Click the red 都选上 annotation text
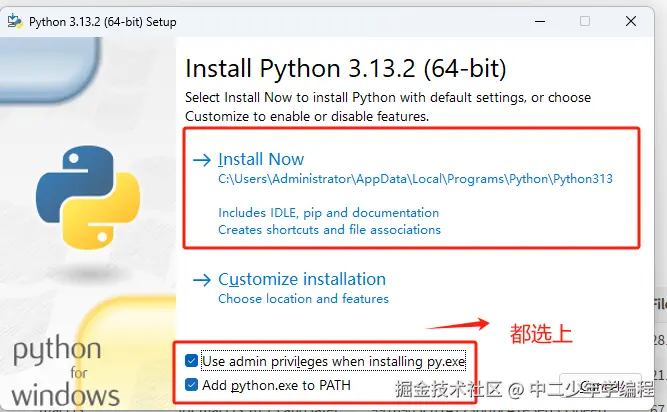 (x=541, y=333)
